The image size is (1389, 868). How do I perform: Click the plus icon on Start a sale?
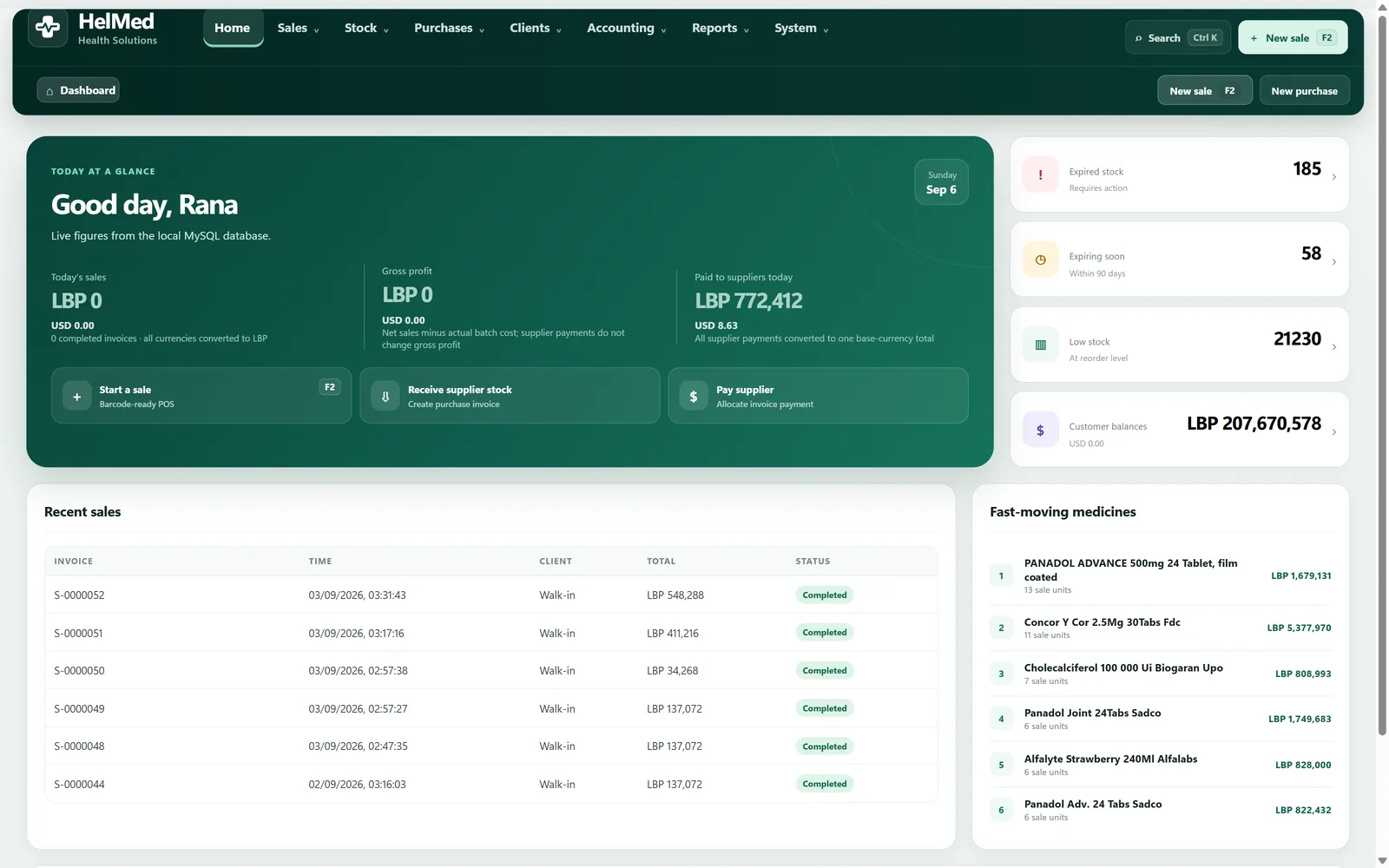pos(76,397)
